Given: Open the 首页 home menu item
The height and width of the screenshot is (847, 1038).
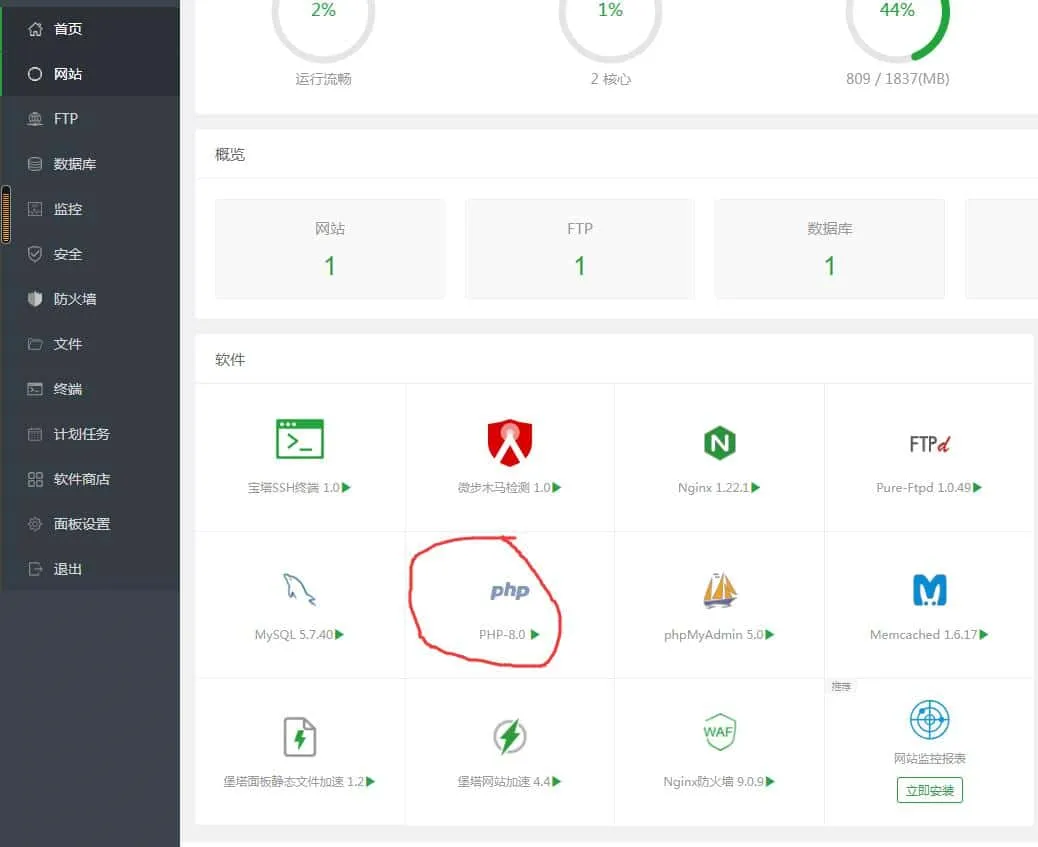Looking at the screenshot, I should [x=90, y=29].
